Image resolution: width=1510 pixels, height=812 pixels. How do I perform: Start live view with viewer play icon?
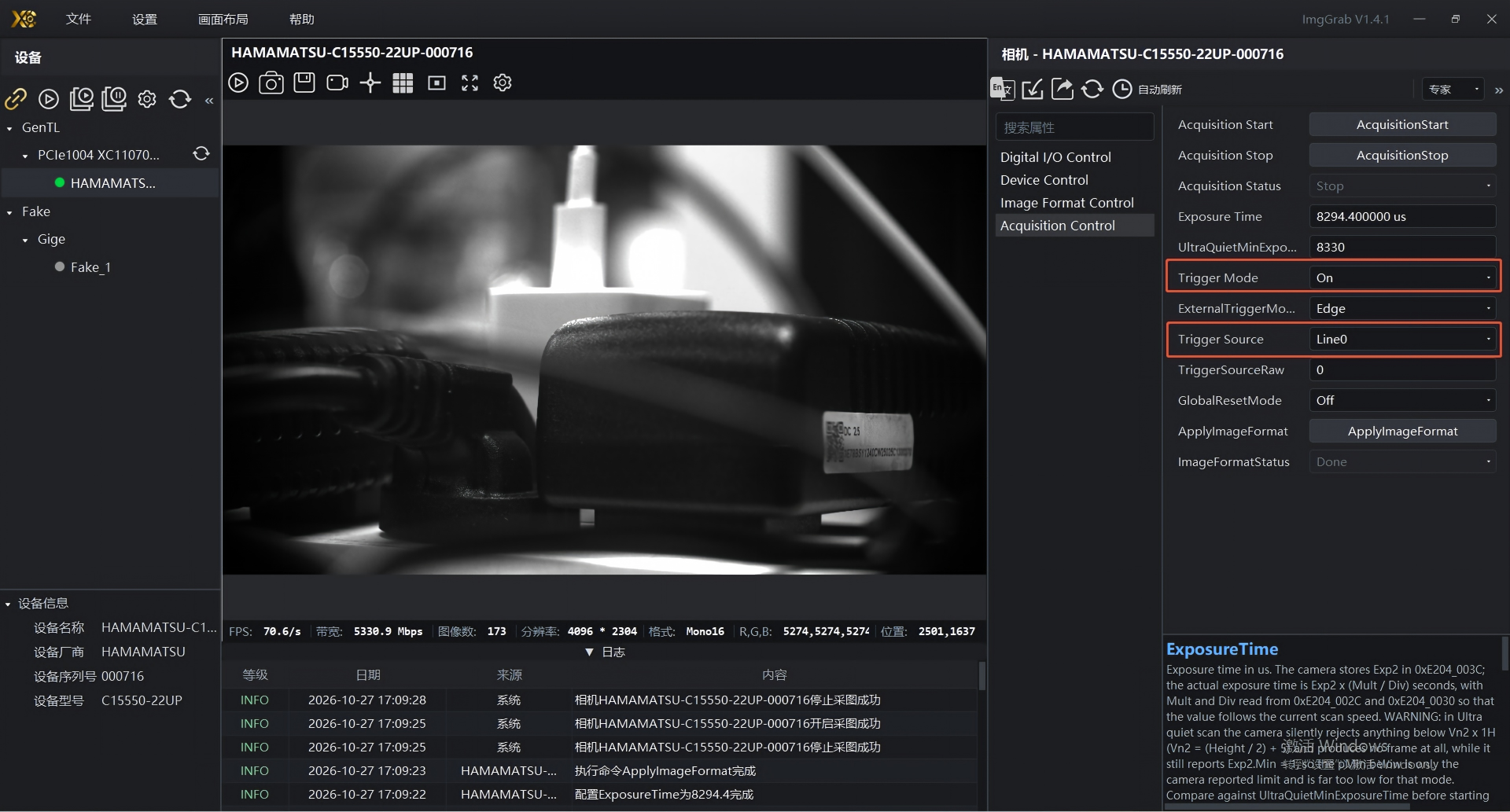click(238, 83)
